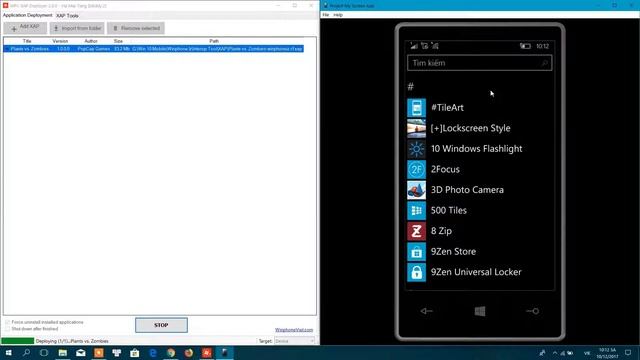The height and width of the screenshot is (360, 640).
Task: Open Mail app from taskbar
Action: point(80,353)
